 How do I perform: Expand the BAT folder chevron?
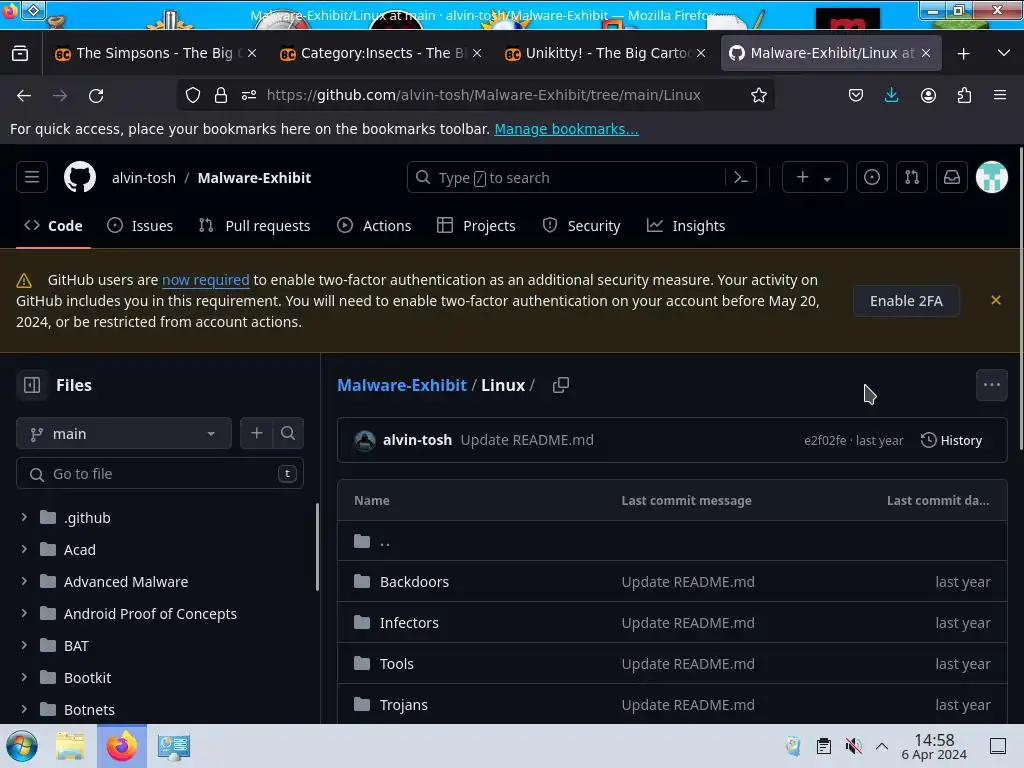pos(24,645)
